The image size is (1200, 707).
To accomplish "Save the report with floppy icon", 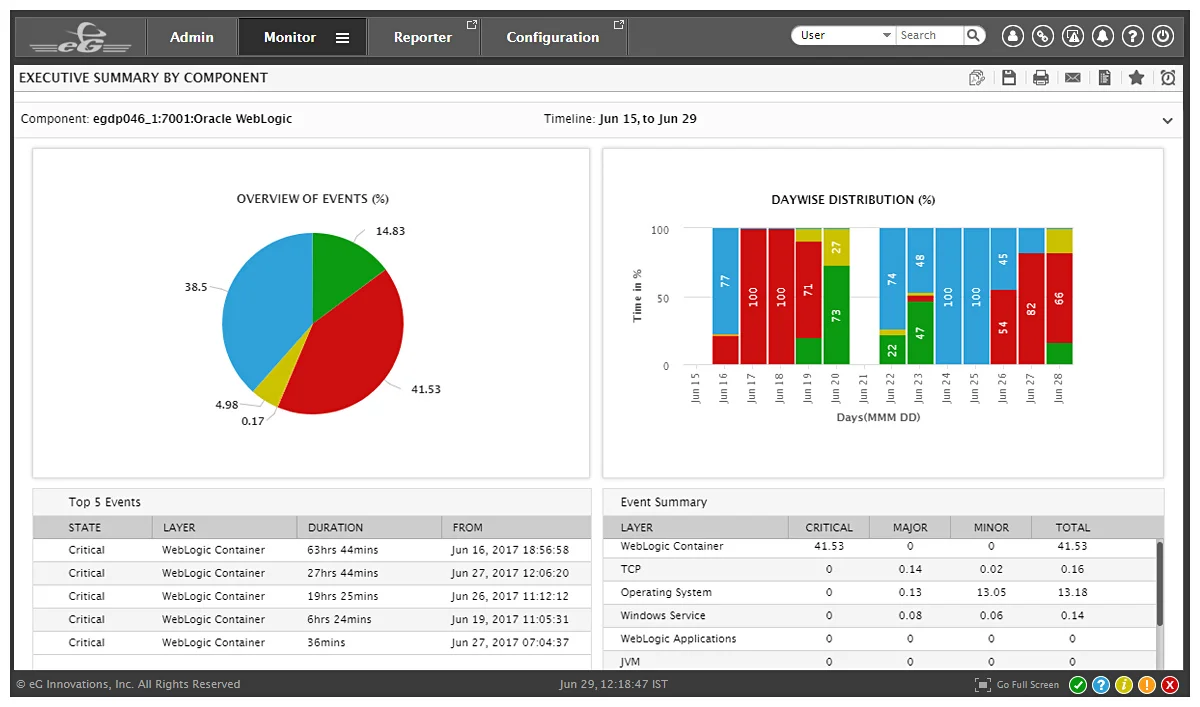I will (1009, 78).
